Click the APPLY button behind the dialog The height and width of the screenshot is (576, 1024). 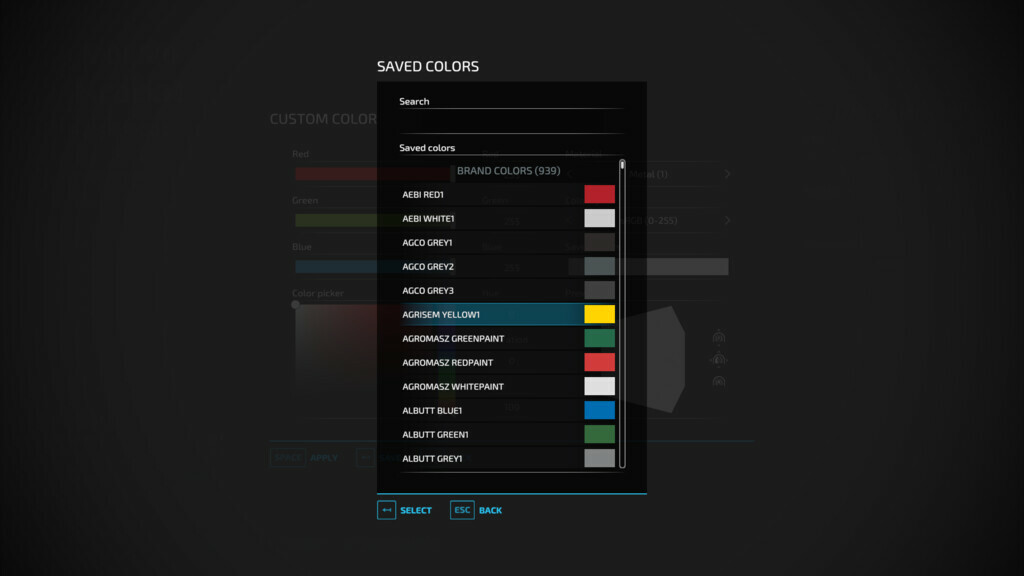323,457
